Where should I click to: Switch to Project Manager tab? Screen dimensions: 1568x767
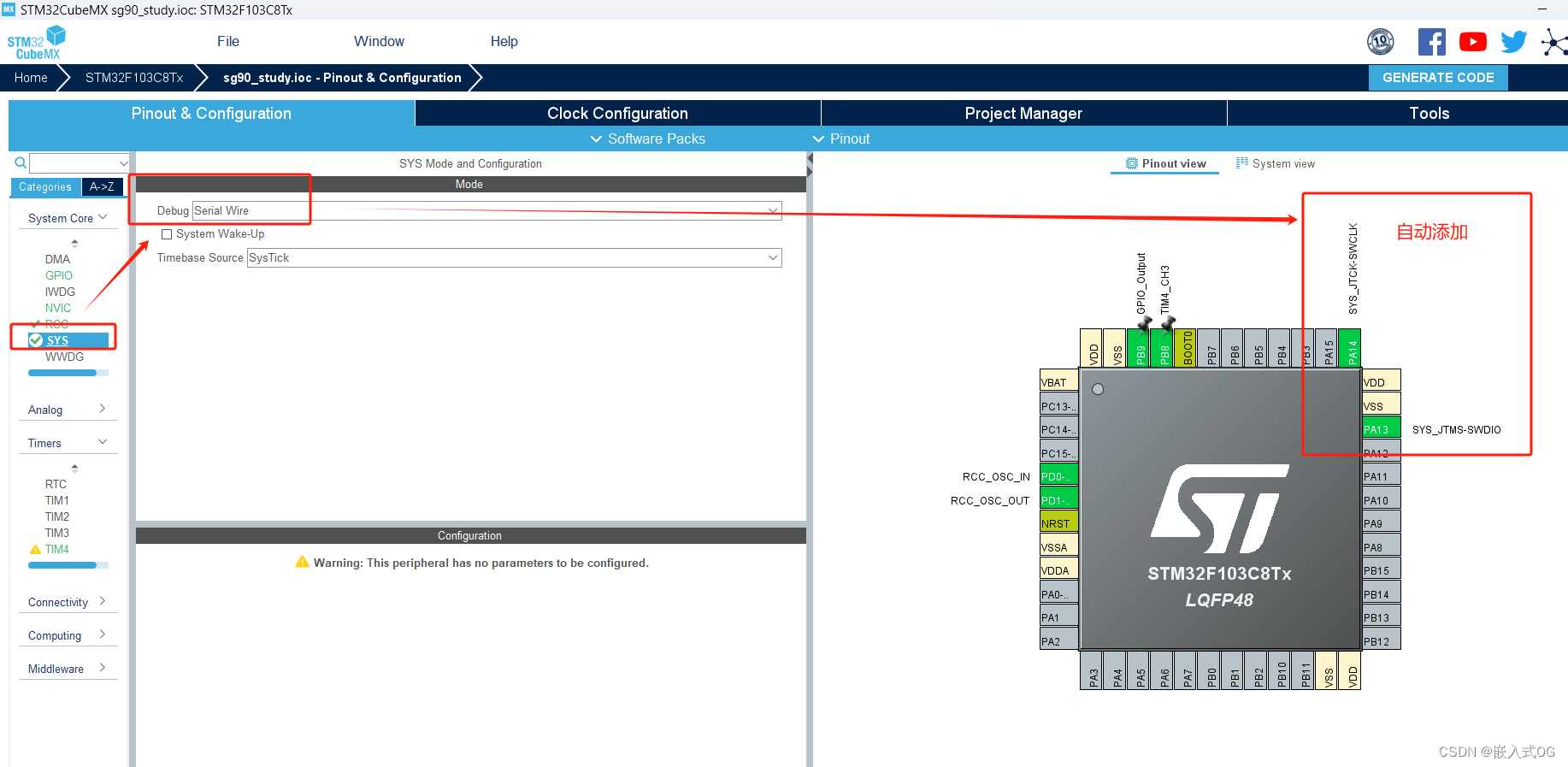pyautogui.click(x=1023, y=113)
